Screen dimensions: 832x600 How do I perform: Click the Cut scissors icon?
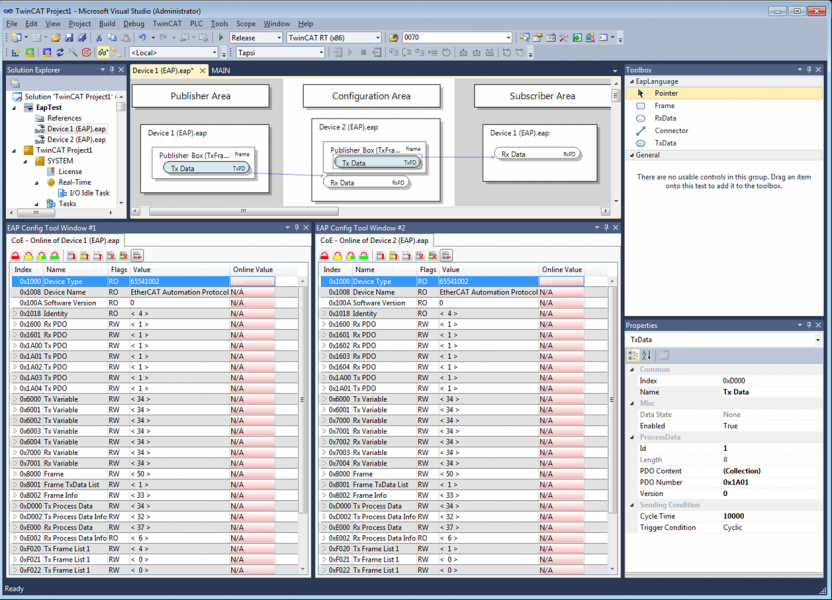tap(99, 38)
